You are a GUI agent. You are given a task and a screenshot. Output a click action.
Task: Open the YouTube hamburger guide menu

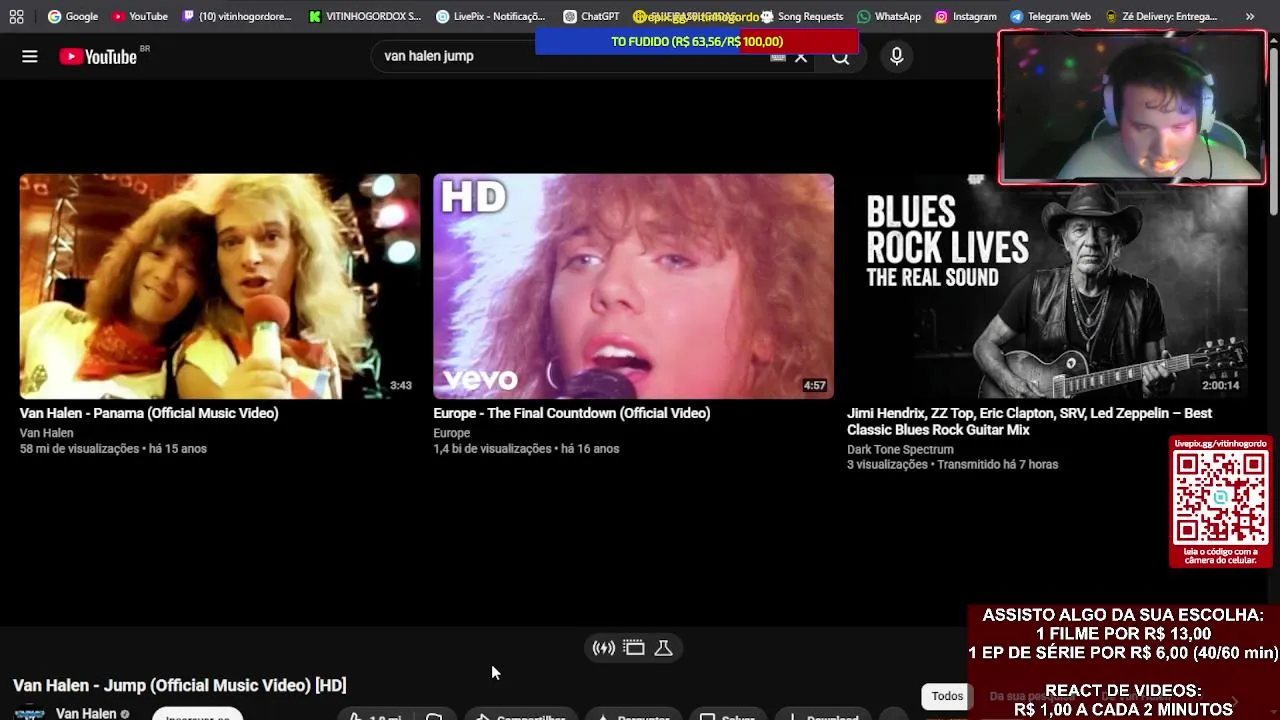tap(30, 56)
